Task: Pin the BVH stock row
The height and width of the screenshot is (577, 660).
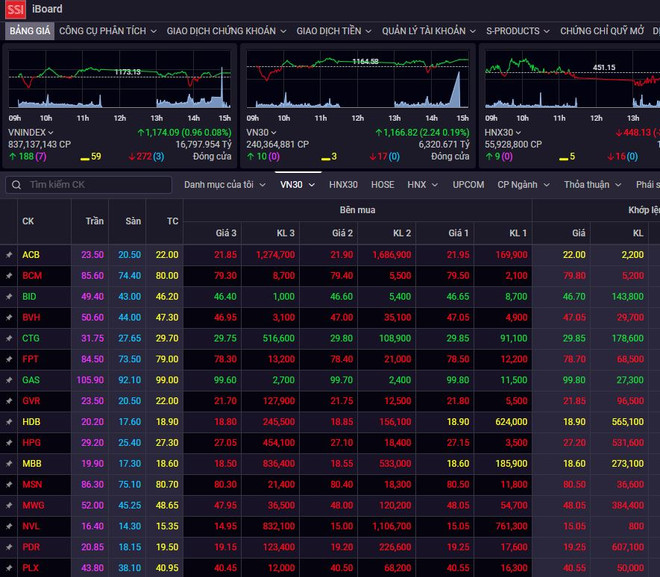Action: pyautogui.click(x=9, y=317)
